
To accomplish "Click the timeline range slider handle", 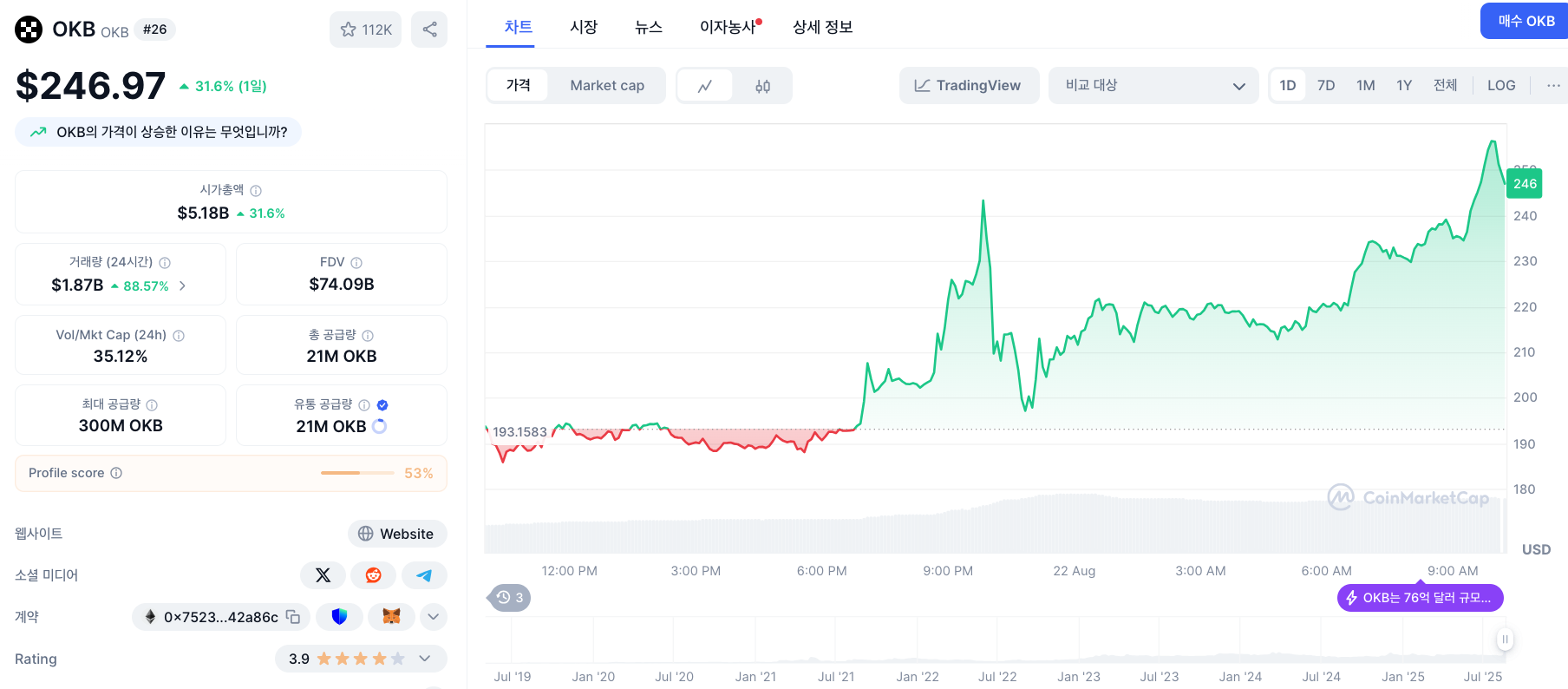I will click(1505, 640).
